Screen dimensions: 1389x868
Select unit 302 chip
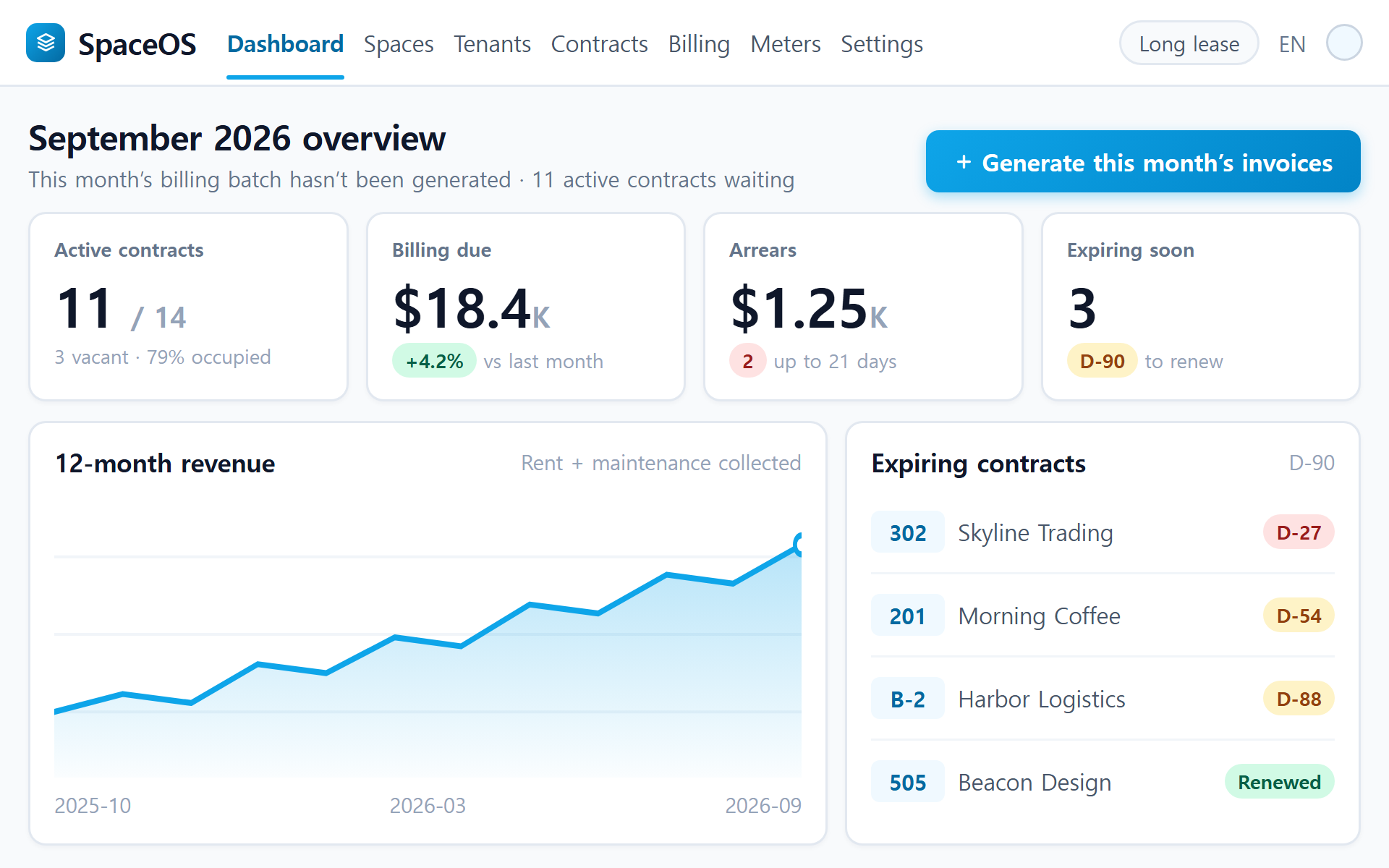point(908,532)
